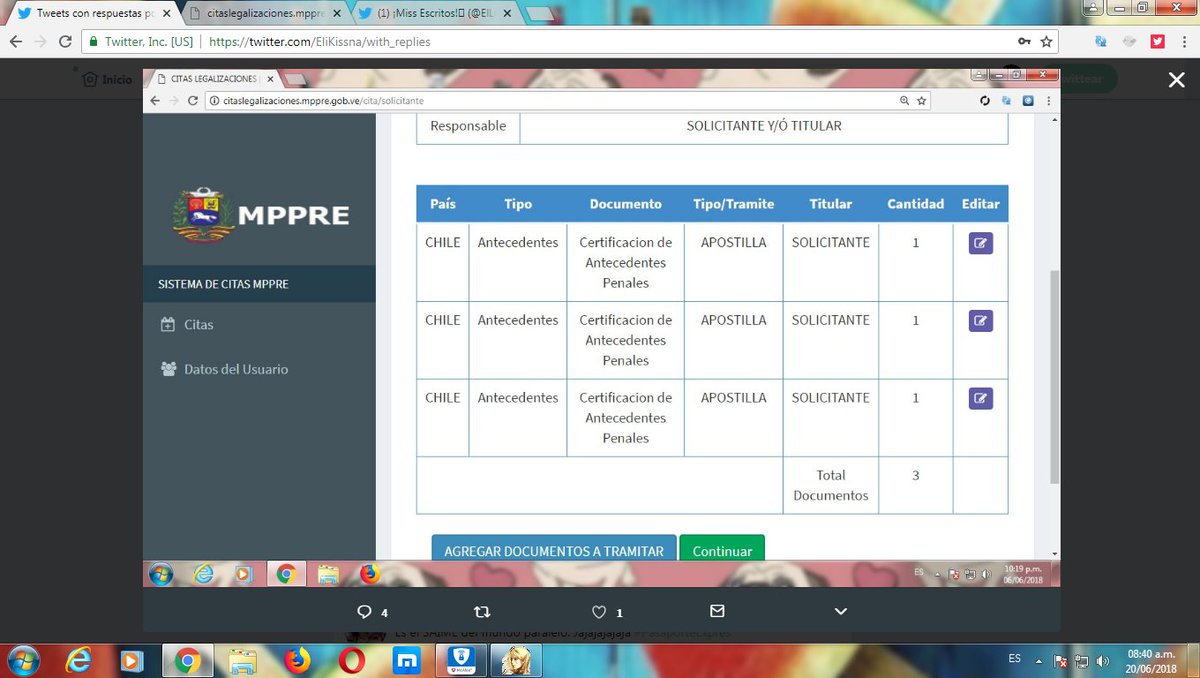This screenshot has width=1200, height=678.
Task: Click the bookmark star in the inner browser
Action: [921, 101]
